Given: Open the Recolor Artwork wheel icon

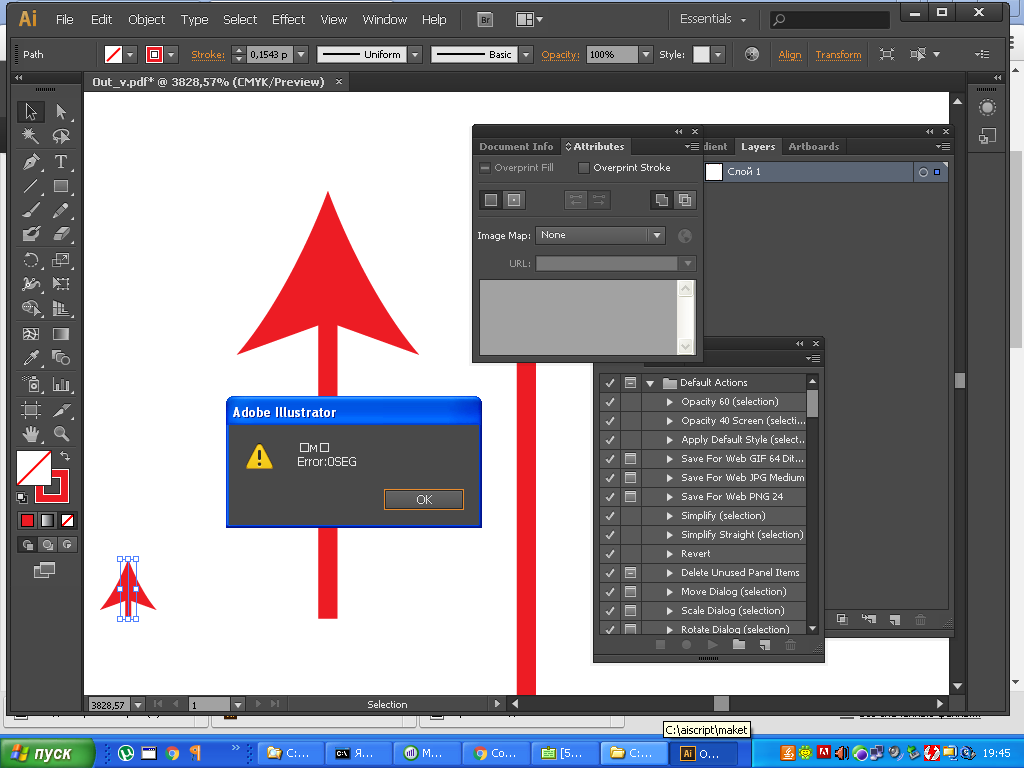Looking at the screenshot, I should tap(752, 54).
